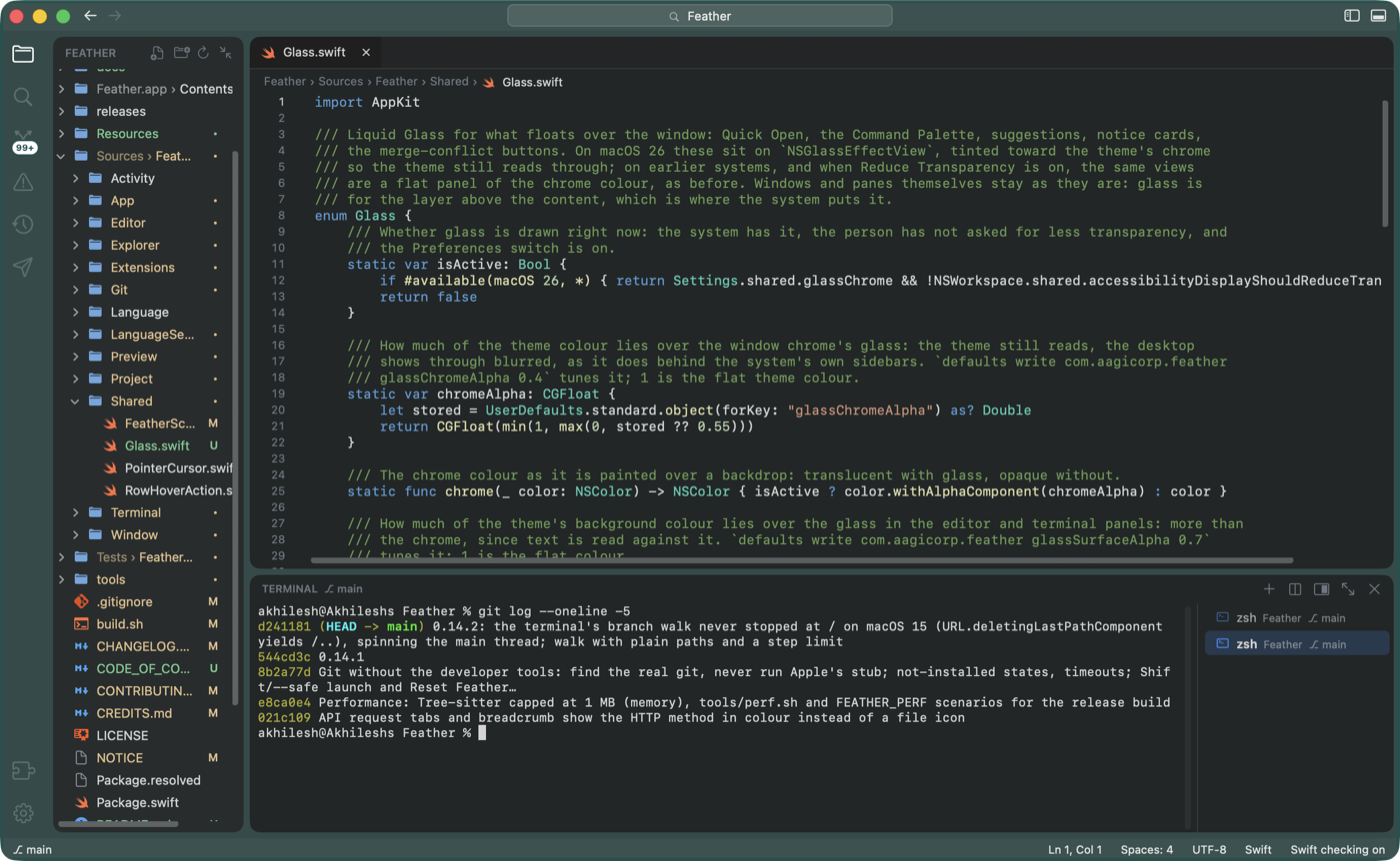1400x861 pixels.
Task: Open the Search magnifier in activity bar
Action: pyautogui.click(x=23, y=97)
